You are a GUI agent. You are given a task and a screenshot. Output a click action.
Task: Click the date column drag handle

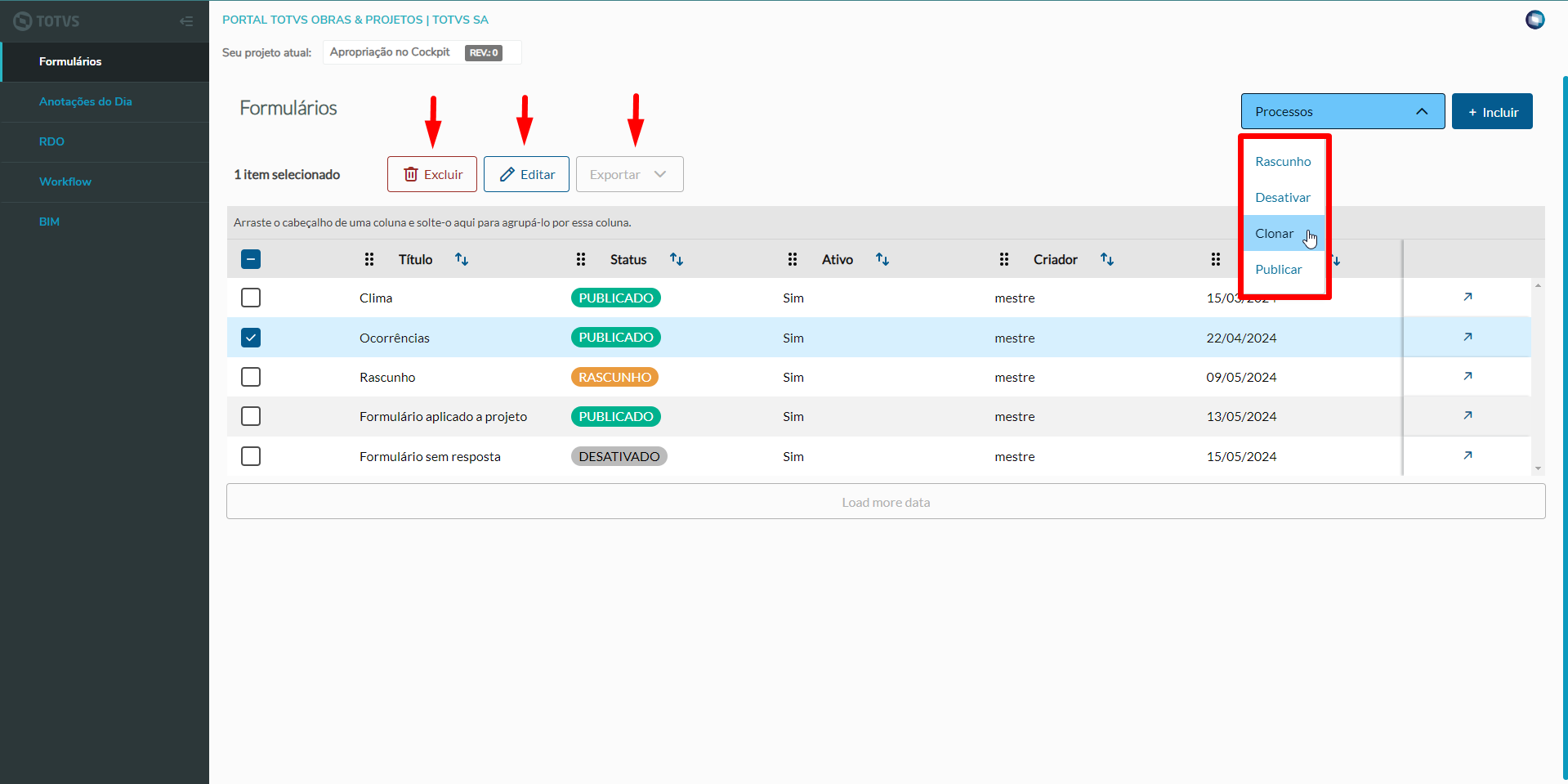[x=1216, y=259]
